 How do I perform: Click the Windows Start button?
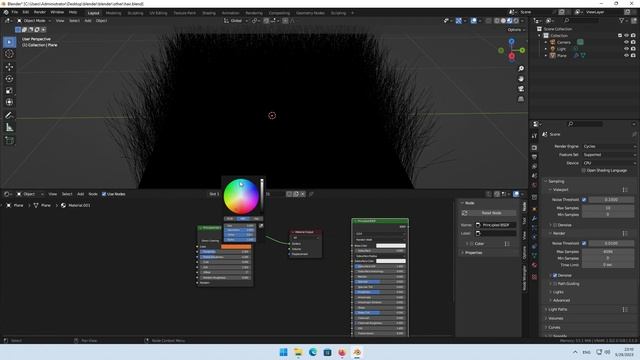coord(283,352)
